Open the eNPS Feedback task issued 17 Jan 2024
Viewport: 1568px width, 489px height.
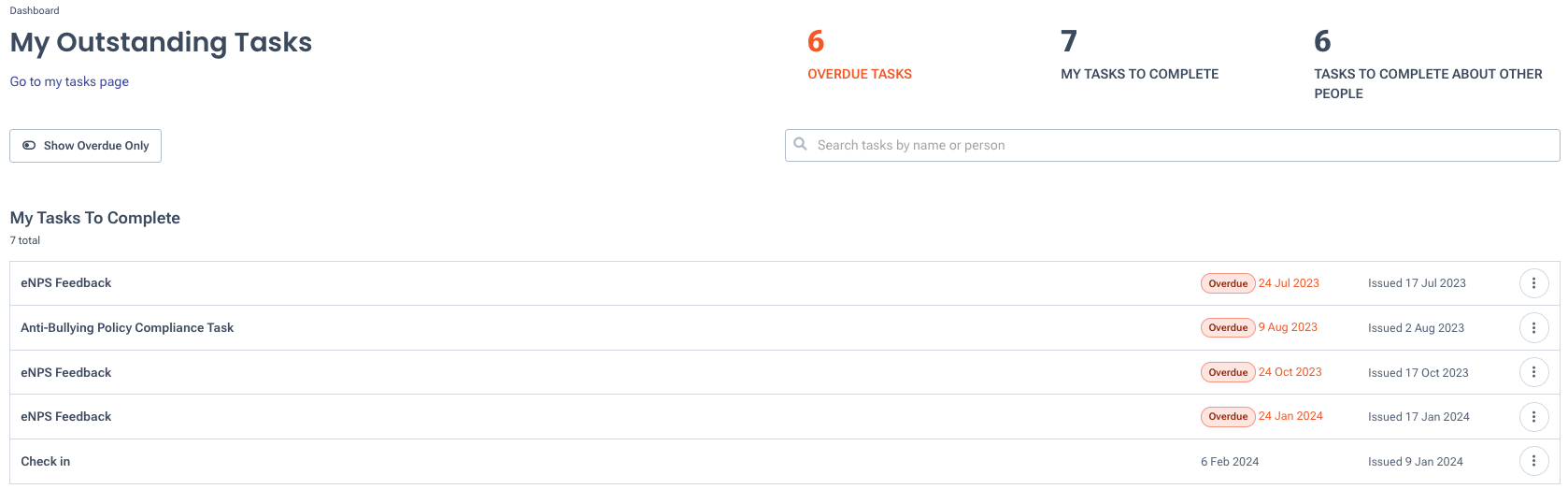pos(784,417)
